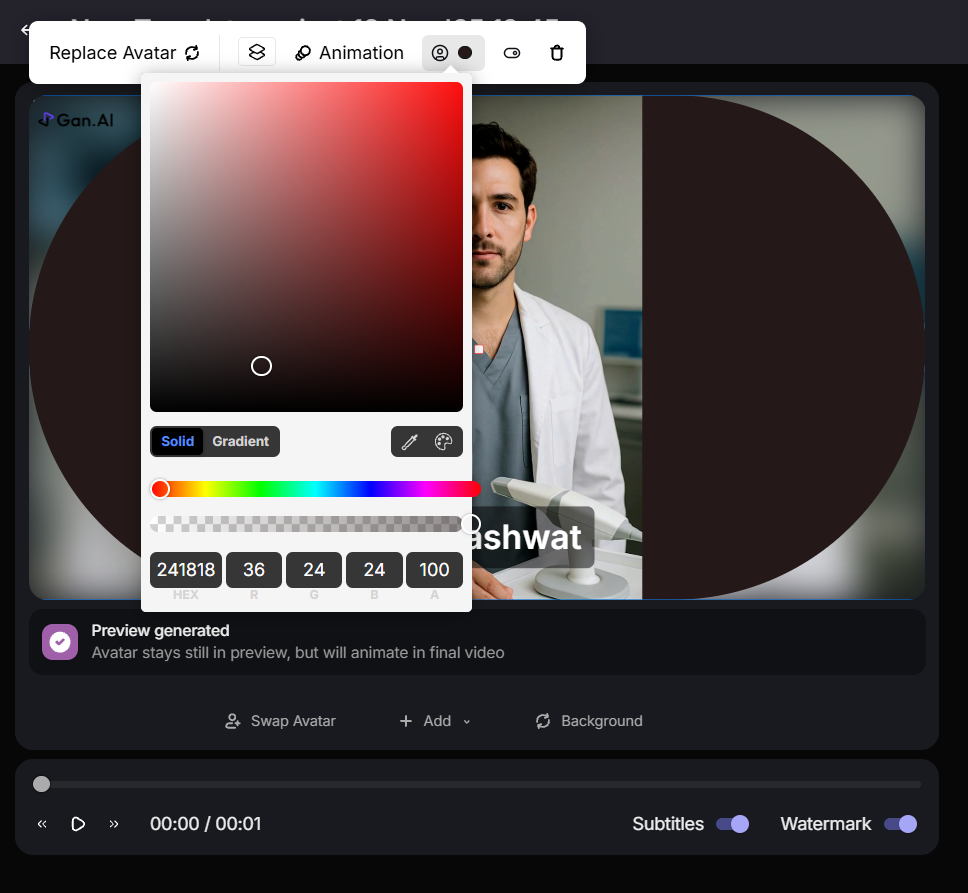Viewport: 968px width, 893px height.
Task: Open the avatar background color dropdown
Action: [453, 53]
